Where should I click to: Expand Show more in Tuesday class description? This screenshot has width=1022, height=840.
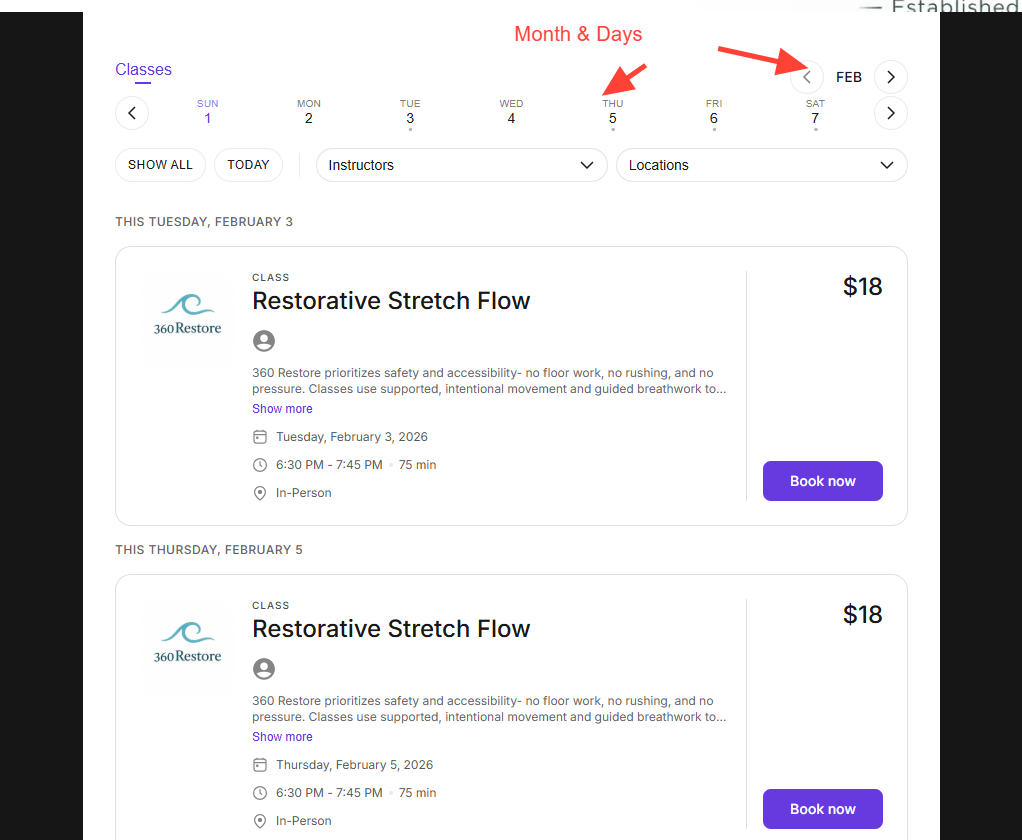point(282,409)
